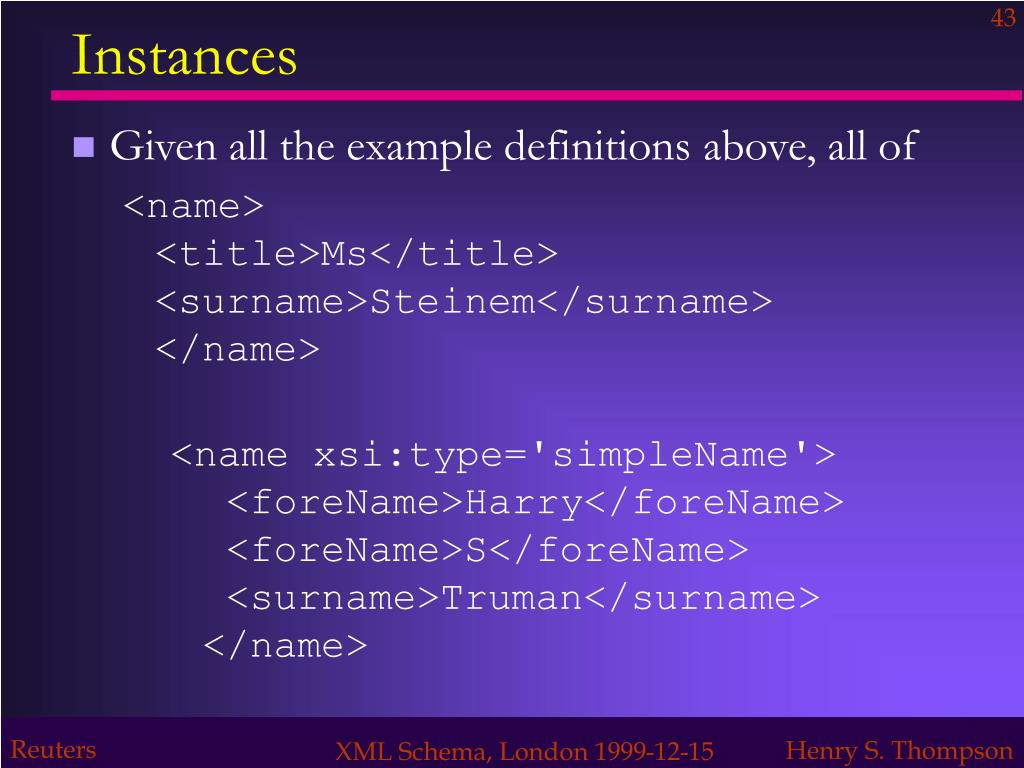1024x768 pixels.
Task: Click the line with xsi:type='simpleName'
Action: click(x=503, y=455)
